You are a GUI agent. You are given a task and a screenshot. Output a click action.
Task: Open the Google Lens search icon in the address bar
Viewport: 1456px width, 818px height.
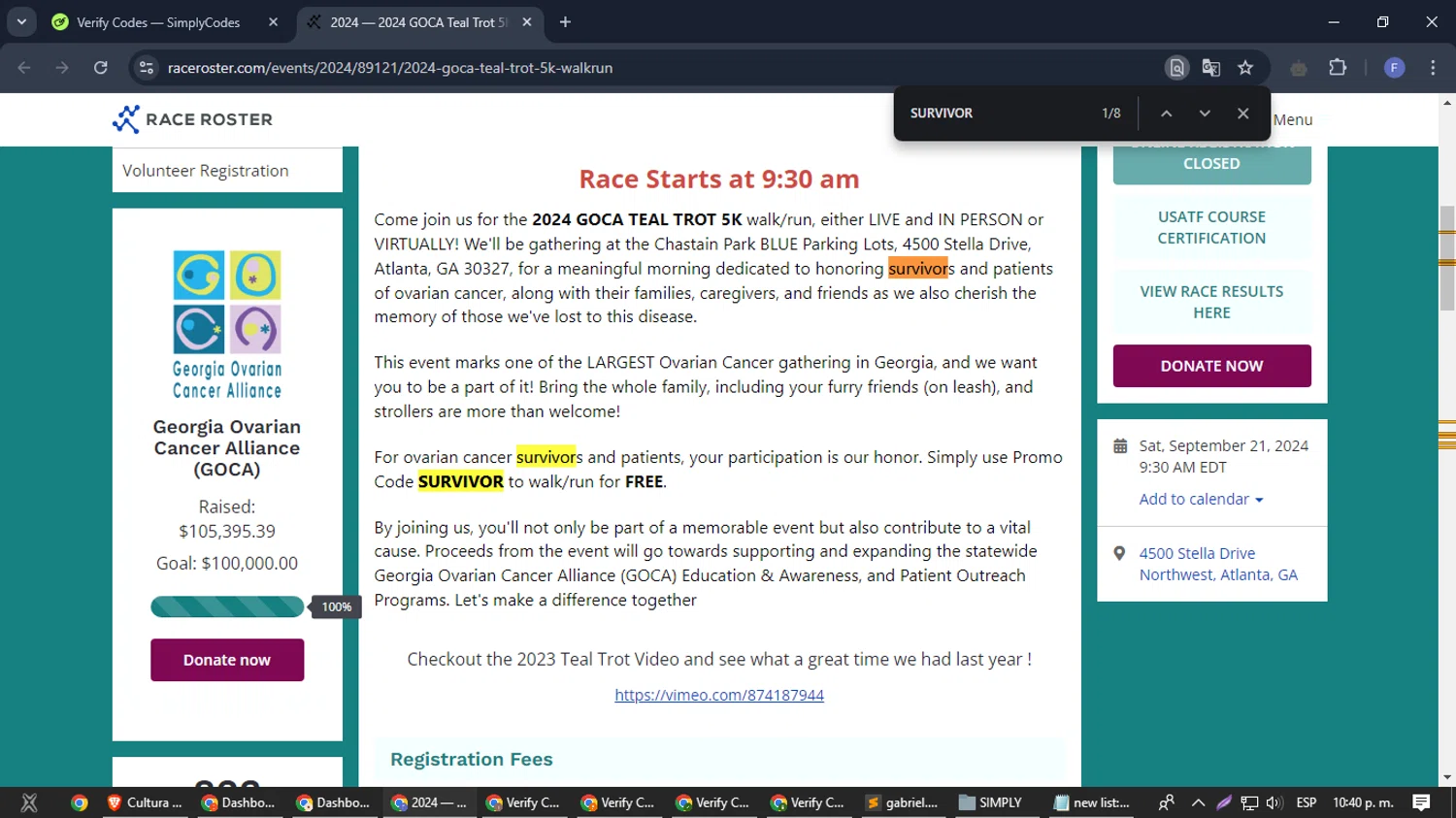point(1176,68)
